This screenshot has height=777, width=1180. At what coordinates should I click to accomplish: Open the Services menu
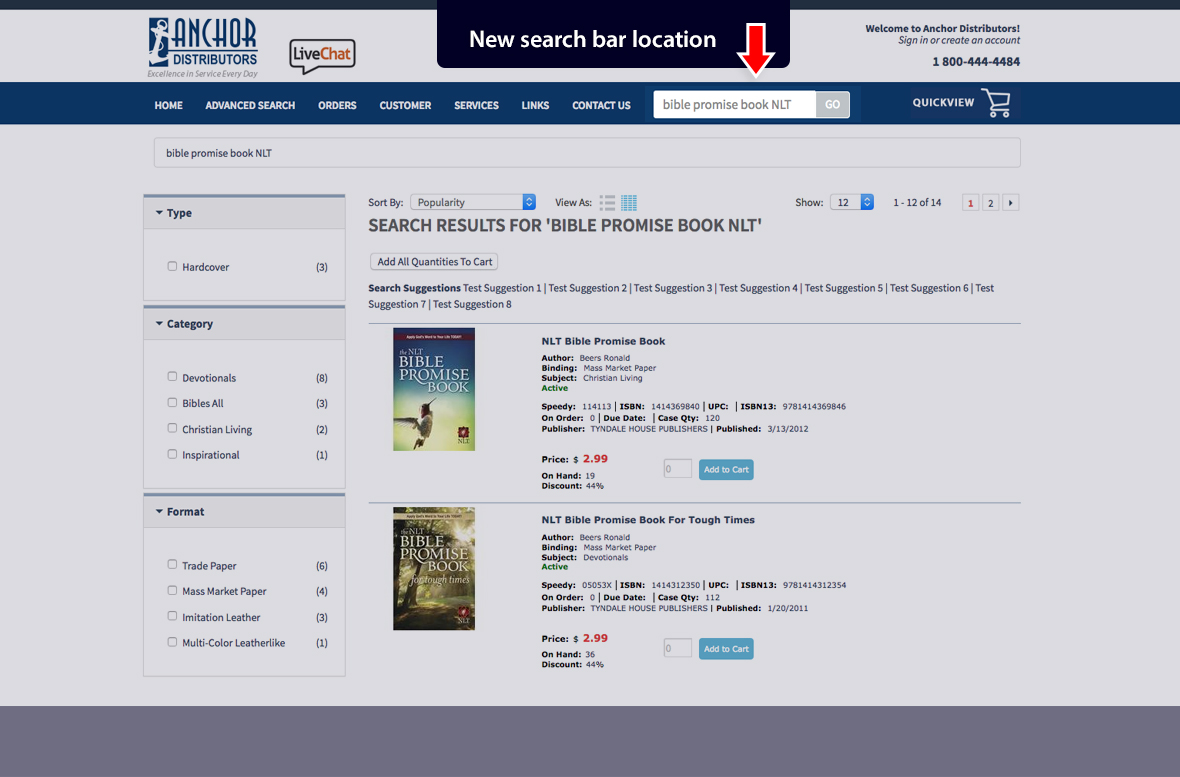(476, 105)
